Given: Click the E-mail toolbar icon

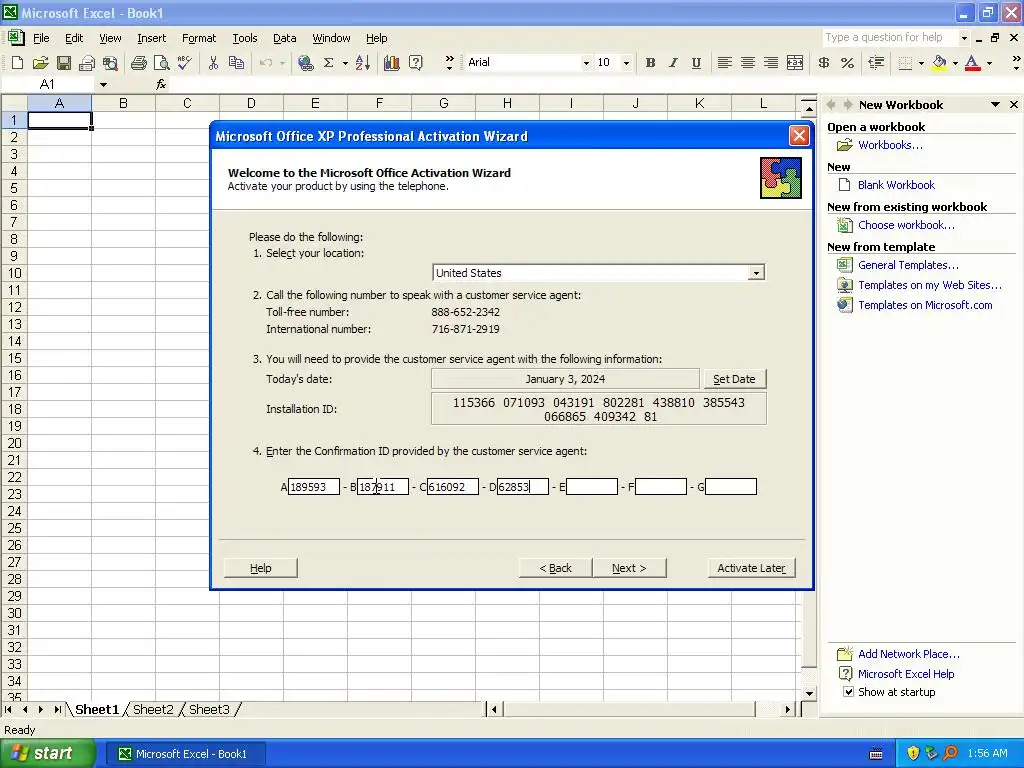Looking at the screenshot, I should point(87,63).
